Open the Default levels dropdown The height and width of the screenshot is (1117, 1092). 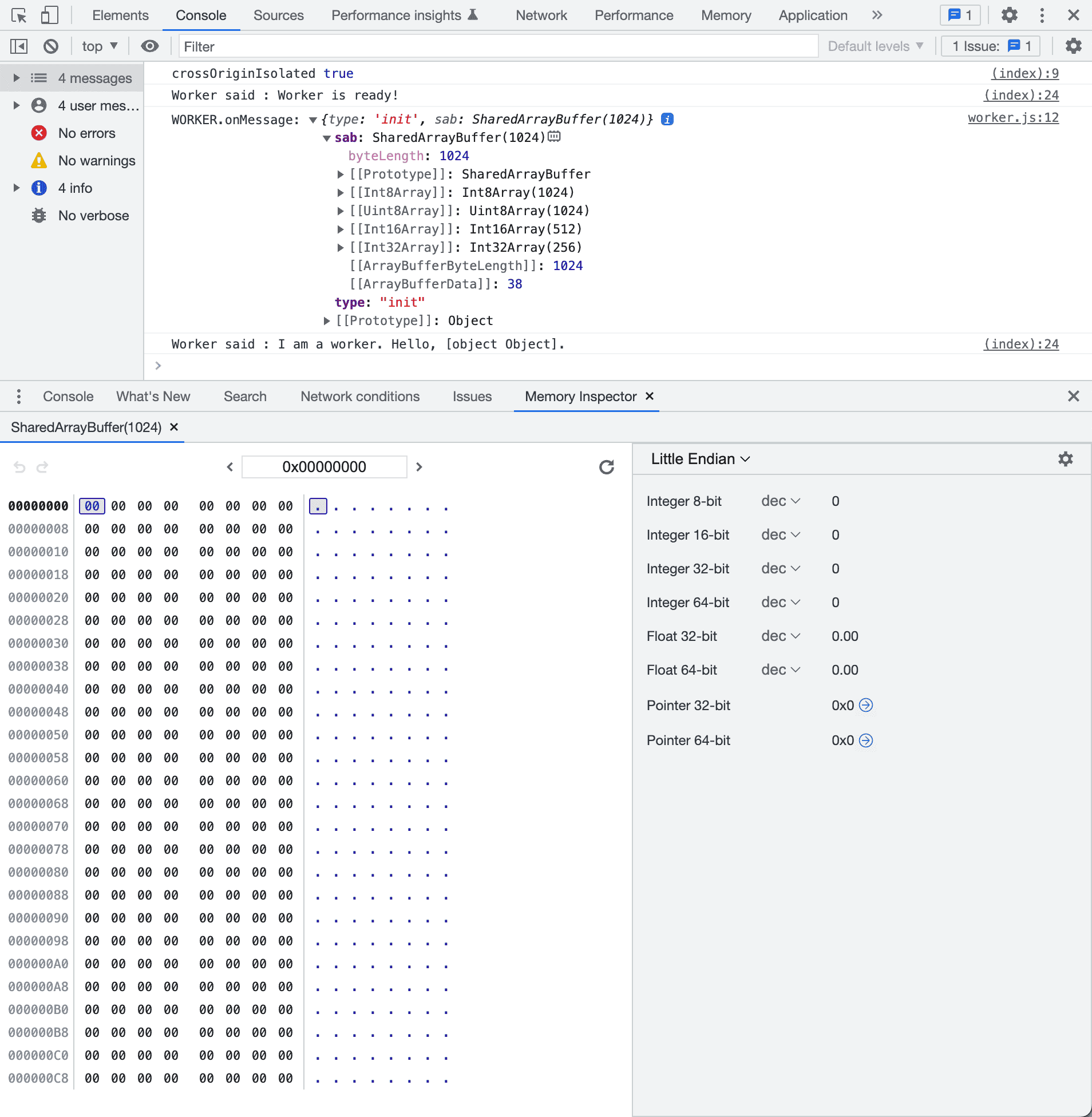(875, 46)
